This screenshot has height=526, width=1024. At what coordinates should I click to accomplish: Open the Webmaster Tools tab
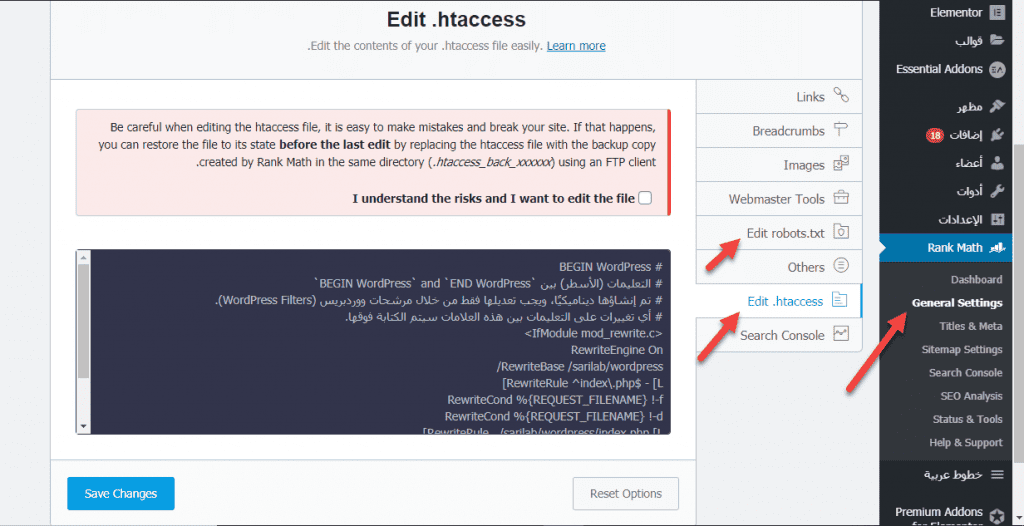pos(776,199)
